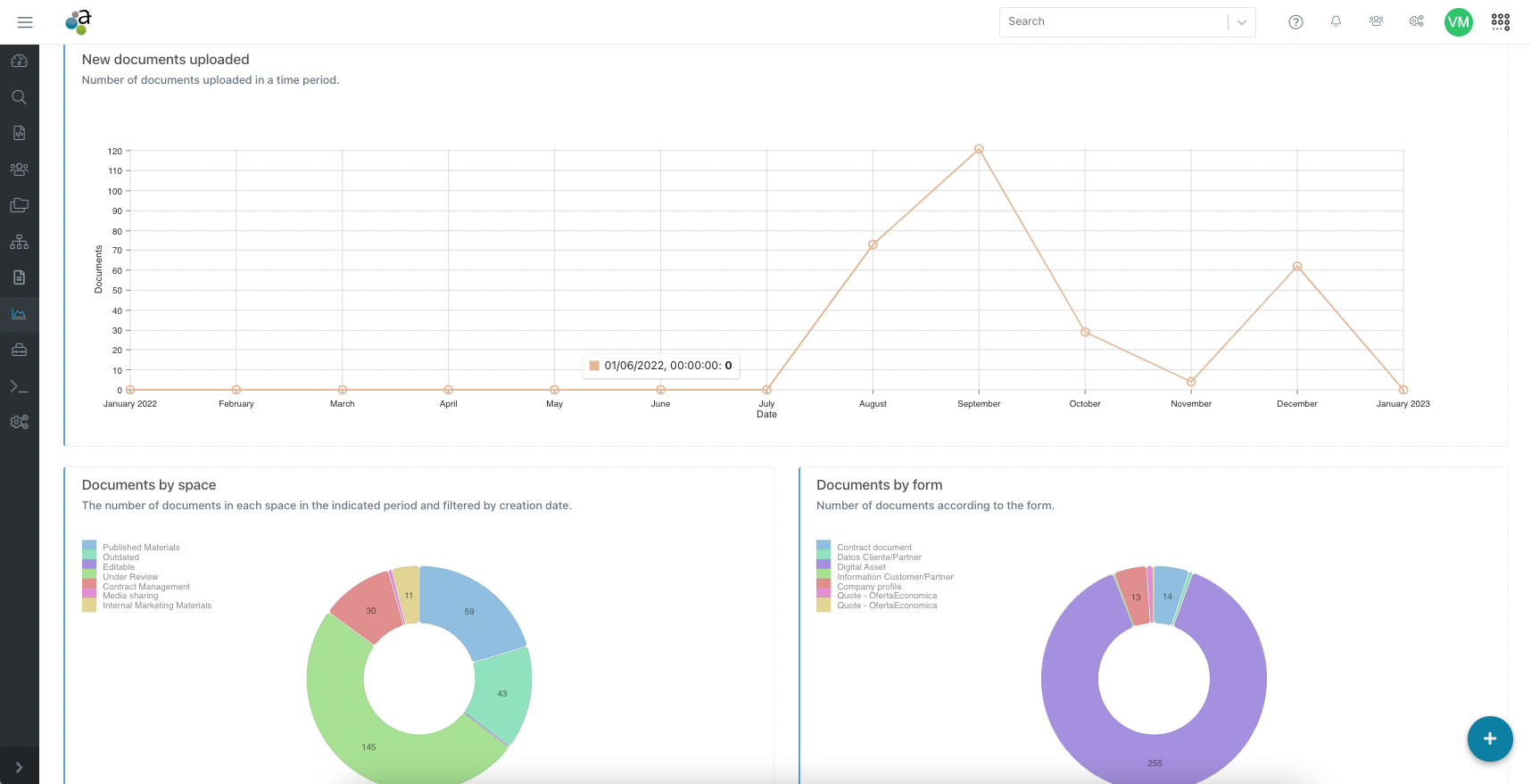Open the dashboard gauge icon in sidebar
The image size is (1531, 784).
(19, 62)
